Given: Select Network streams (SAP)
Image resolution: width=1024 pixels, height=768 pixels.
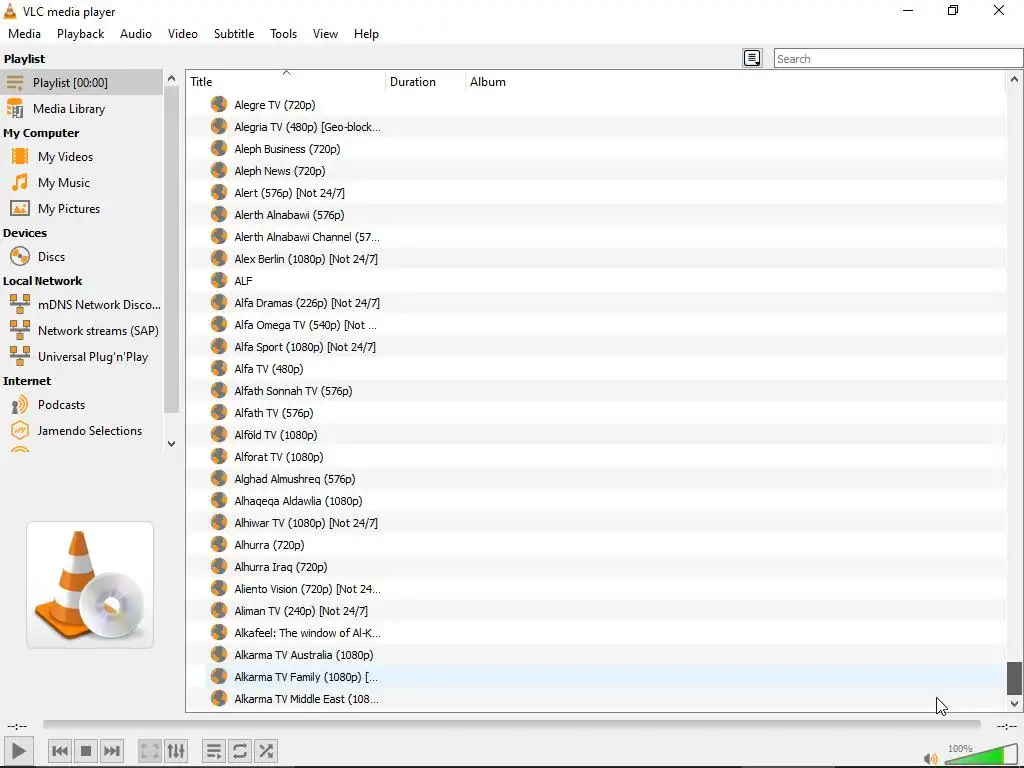Looking at the screenshot, I should coord(81,330).
